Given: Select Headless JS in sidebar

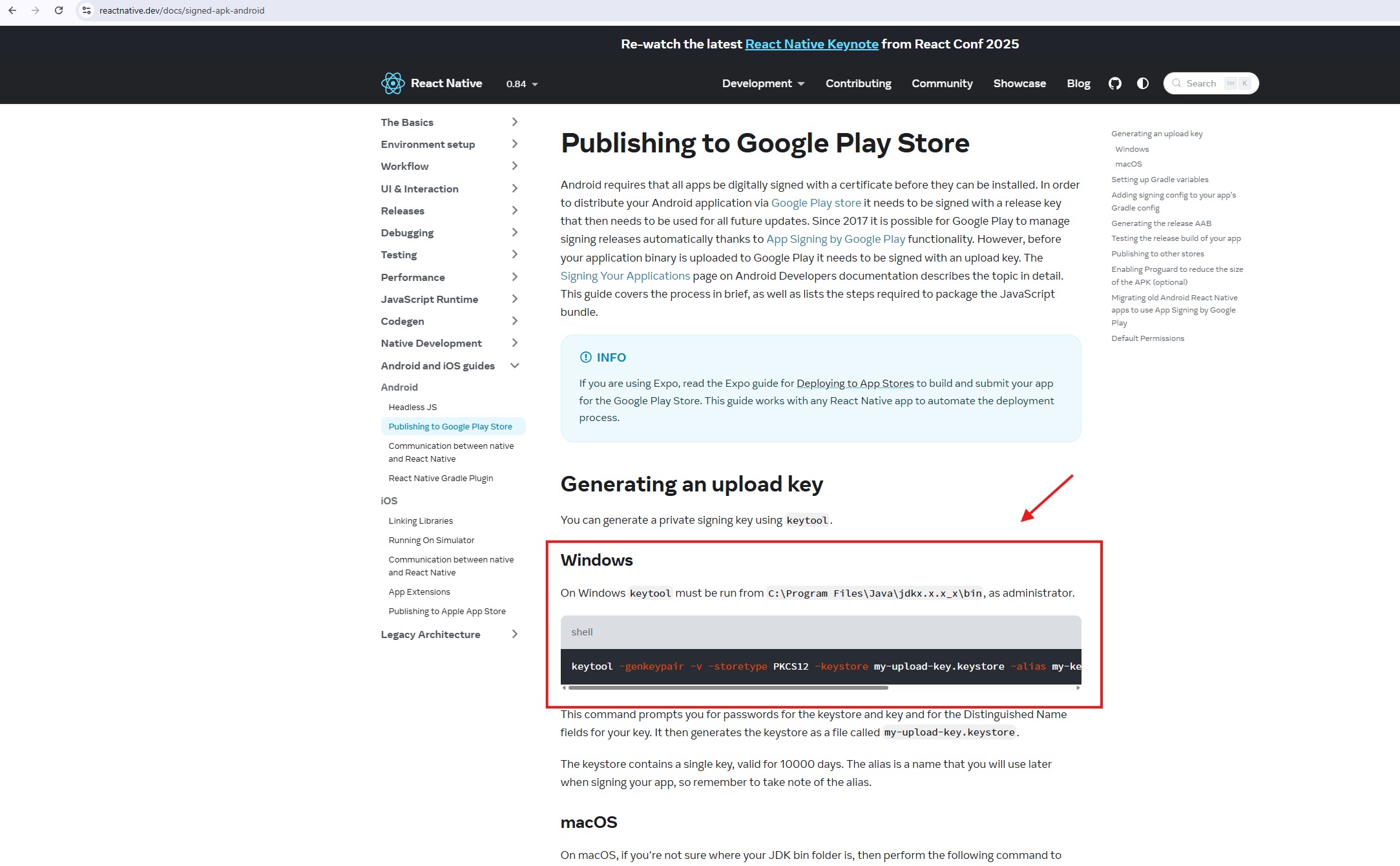Looking at the screenshot, I should pyautogui.click(x=412, y=407).
